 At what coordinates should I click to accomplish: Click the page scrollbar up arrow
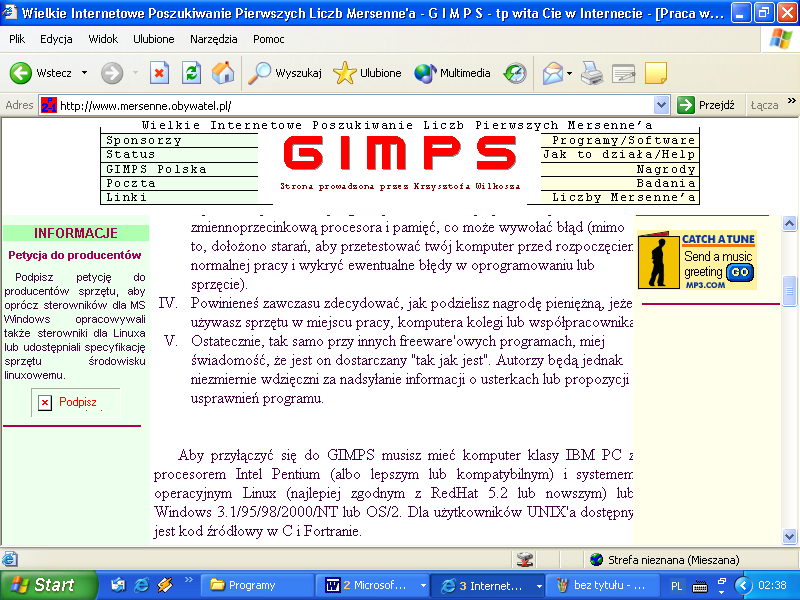[789, 223]
